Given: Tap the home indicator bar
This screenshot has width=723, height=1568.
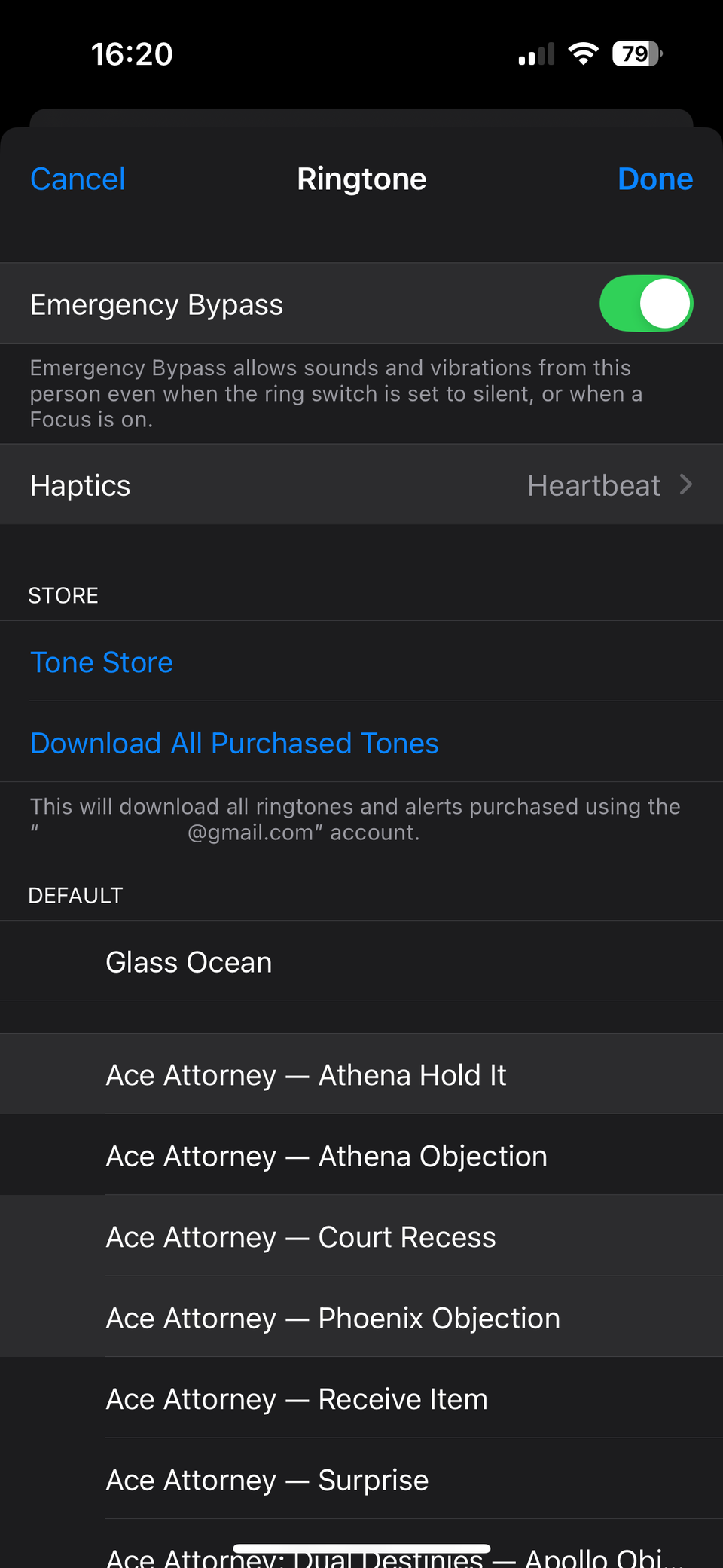Looking at the screenshot, I should (361, 1548).
